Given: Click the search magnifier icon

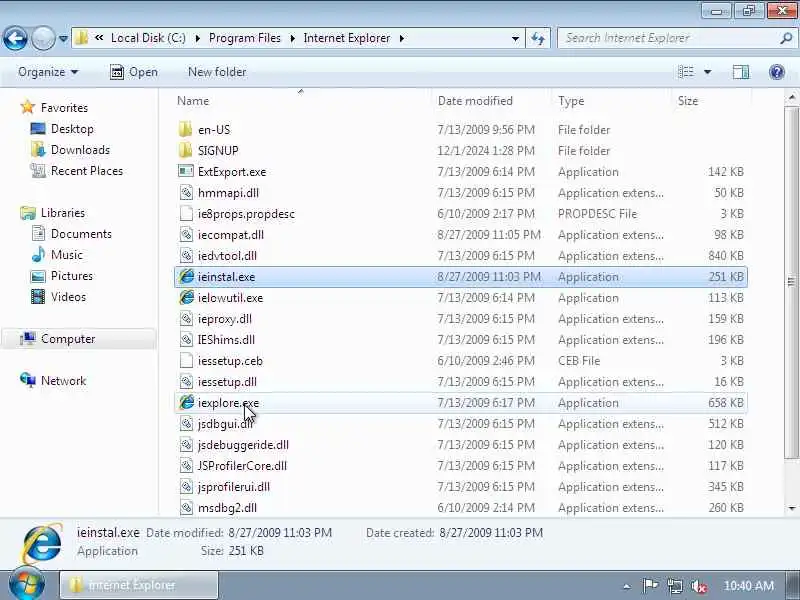Looking at the screenshot, I should click(x=786, y=38).
